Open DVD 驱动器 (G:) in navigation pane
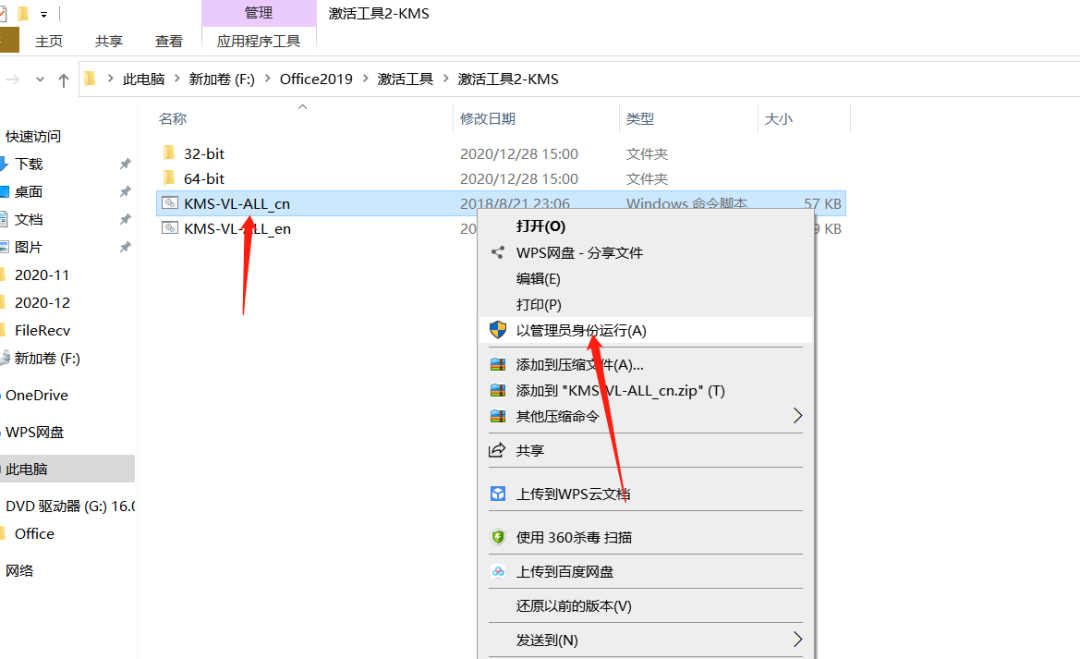Image resolution: width=1080 pixels, height=659 pixels. click(x=70, y=506)
